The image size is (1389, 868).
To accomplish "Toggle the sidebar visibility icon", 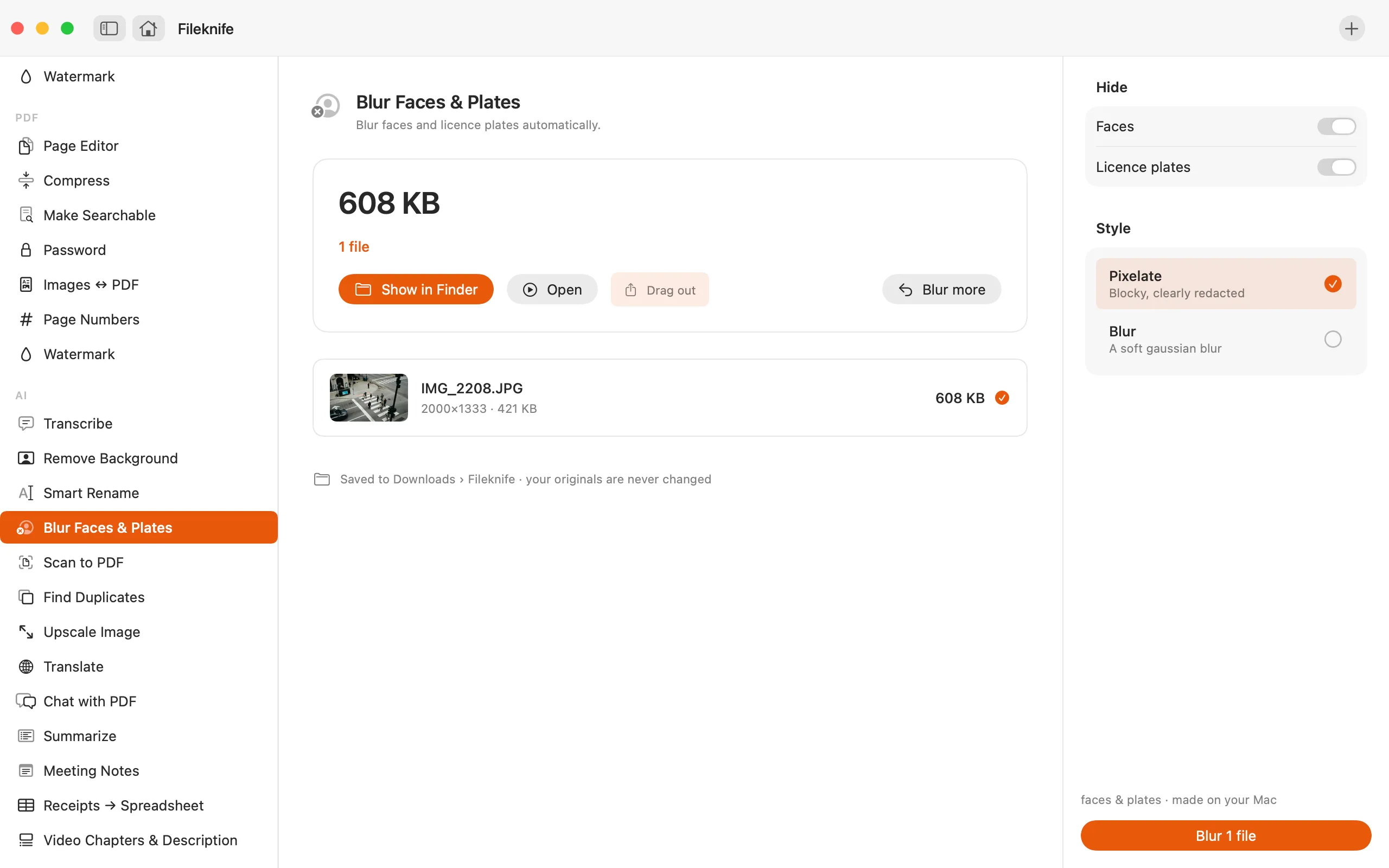I will (109, 28).
